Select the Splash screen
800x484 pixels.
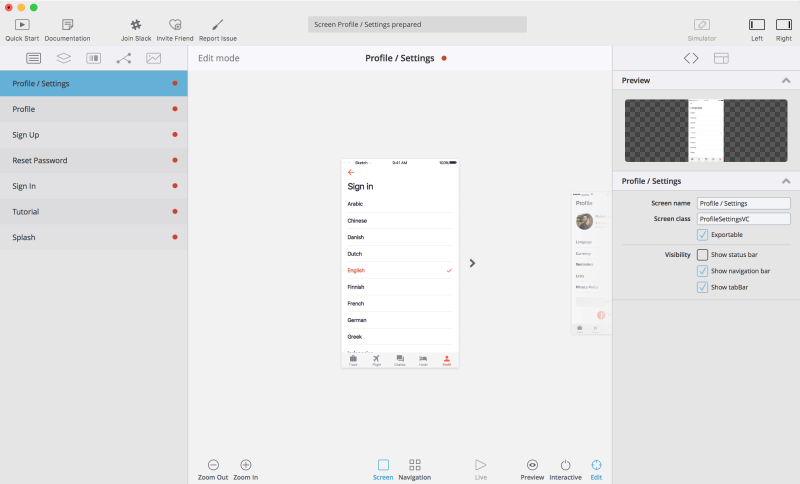pyautogui.click(x=94, y=237)
